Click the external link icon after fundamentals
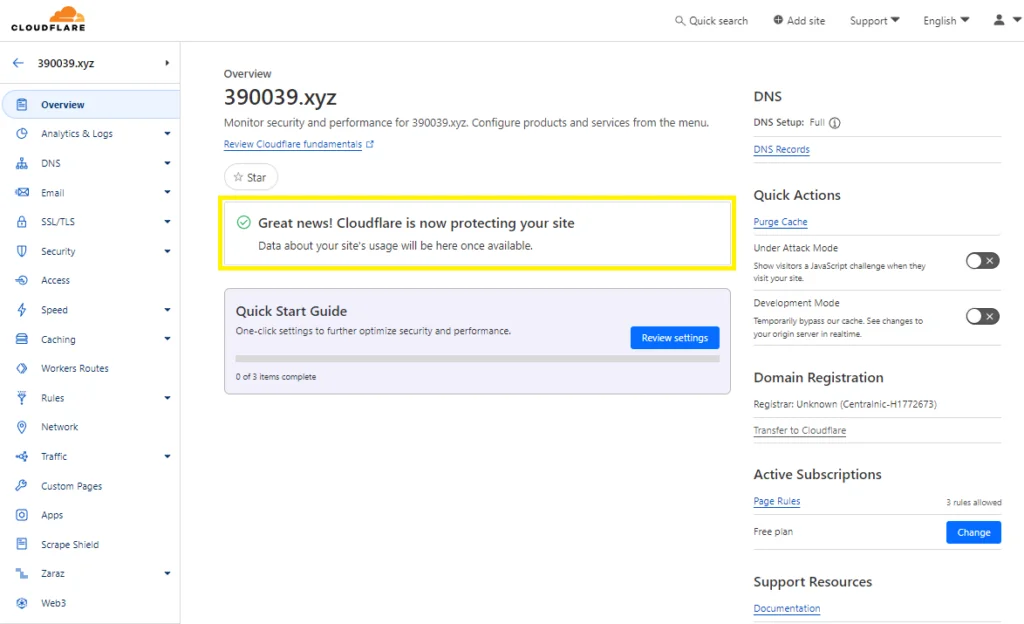Image resolution: width=1024 pixels, height=624 pixels. (370, 144)
